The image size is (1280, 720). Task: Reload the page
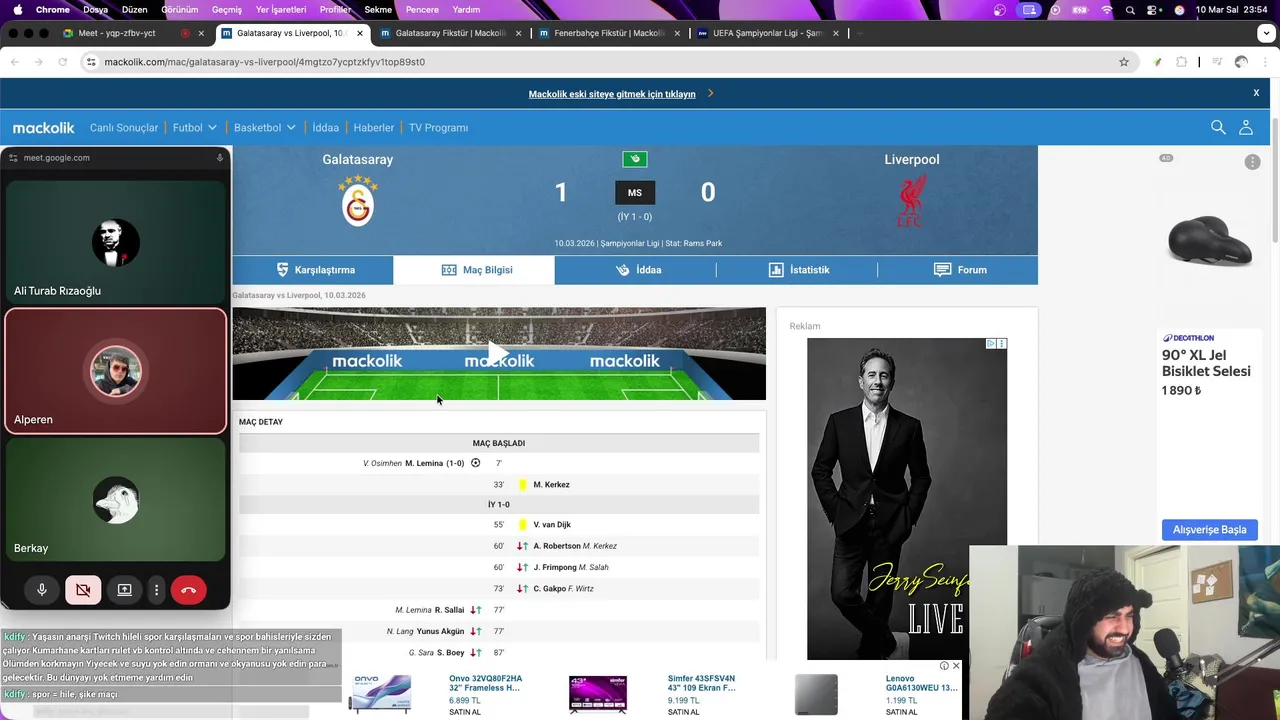point(62,62)
